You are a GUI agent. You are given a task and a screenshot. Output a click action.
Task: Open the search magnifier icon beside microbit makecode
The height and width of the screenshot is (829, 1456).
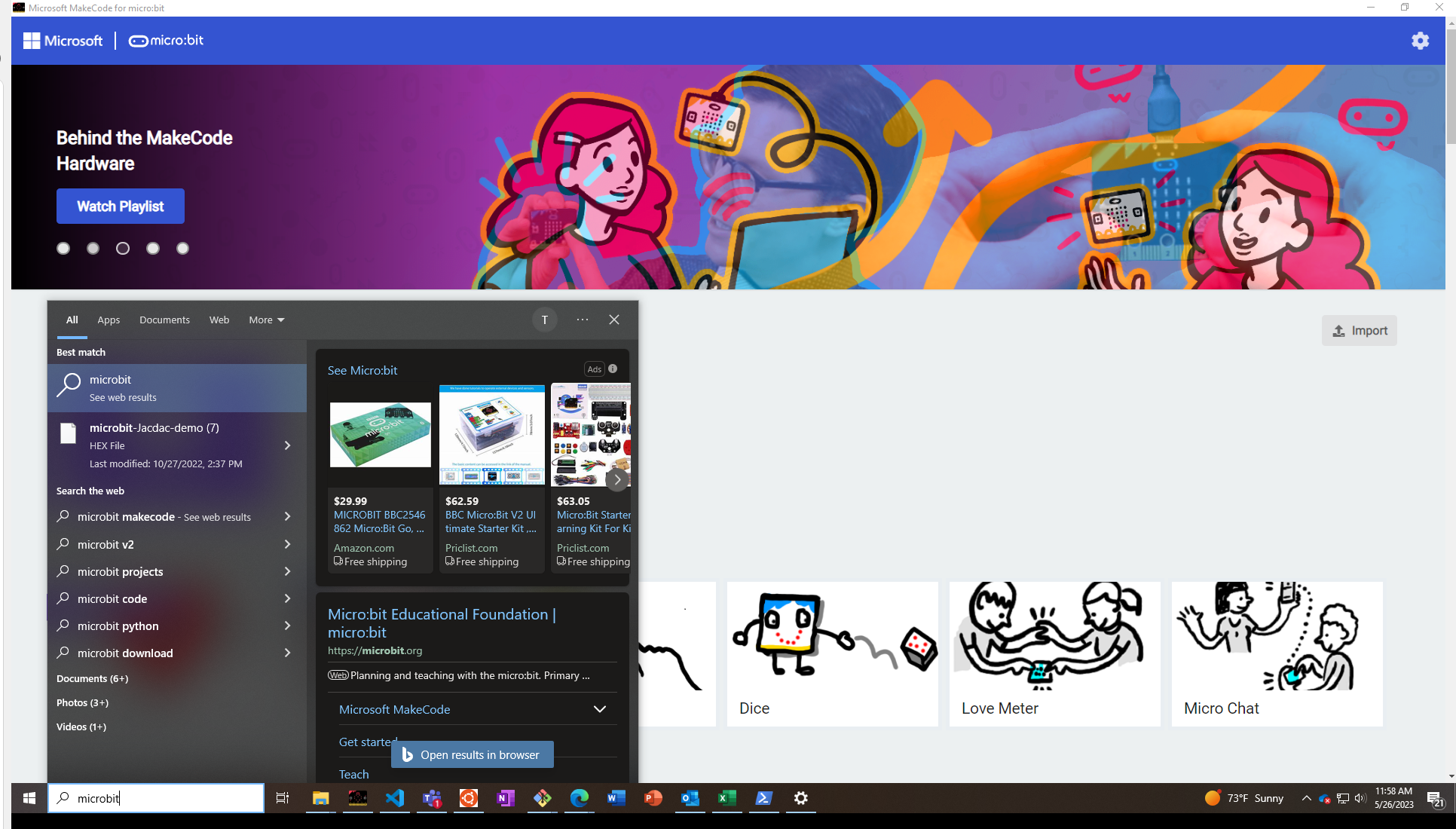coord(62,517)
